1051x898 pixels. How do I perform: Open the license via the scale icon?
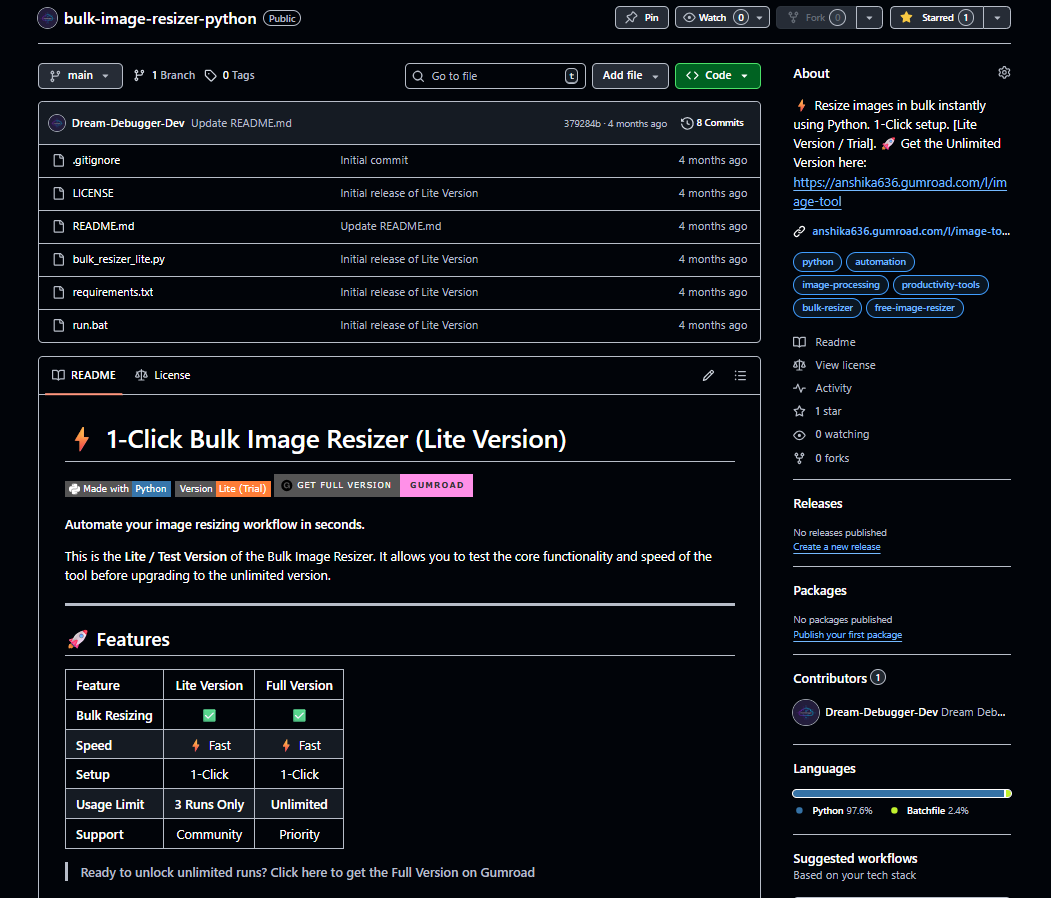798,364
